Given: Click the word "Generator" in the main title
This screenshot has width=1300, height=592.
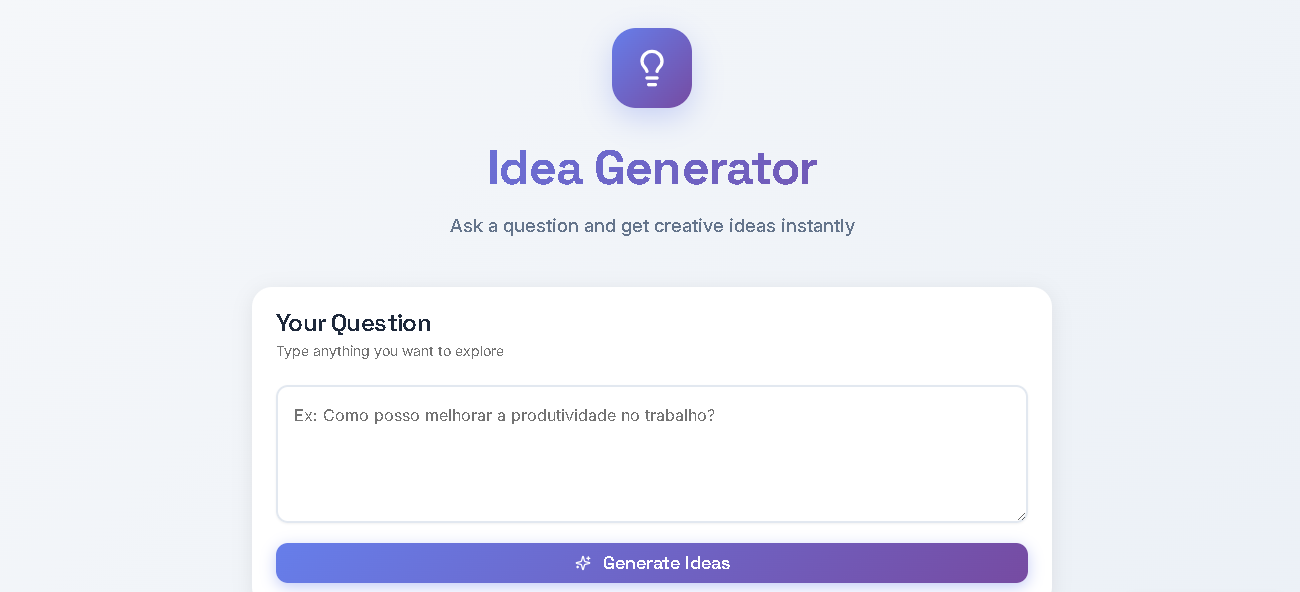Looking at the screenshot, I should (705, 168).
